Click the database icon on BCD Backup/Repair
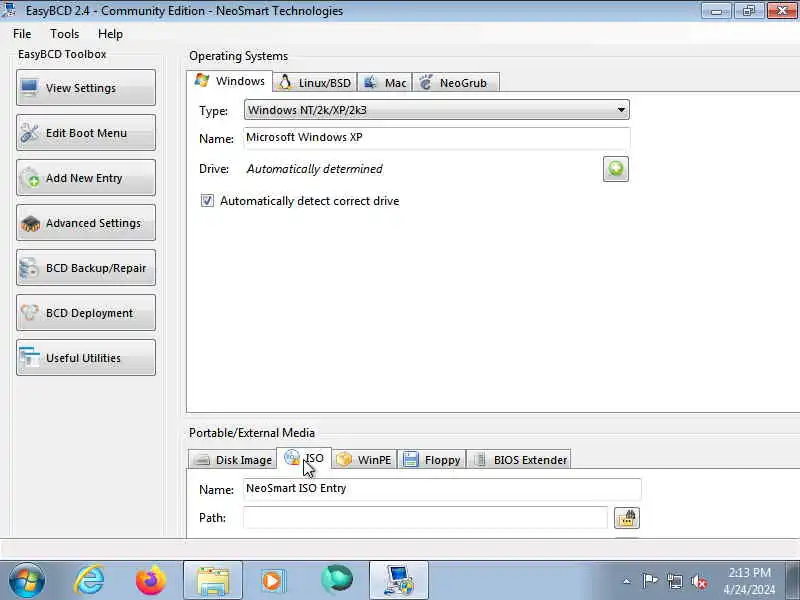800x600 pixels. tap(29, 268)
